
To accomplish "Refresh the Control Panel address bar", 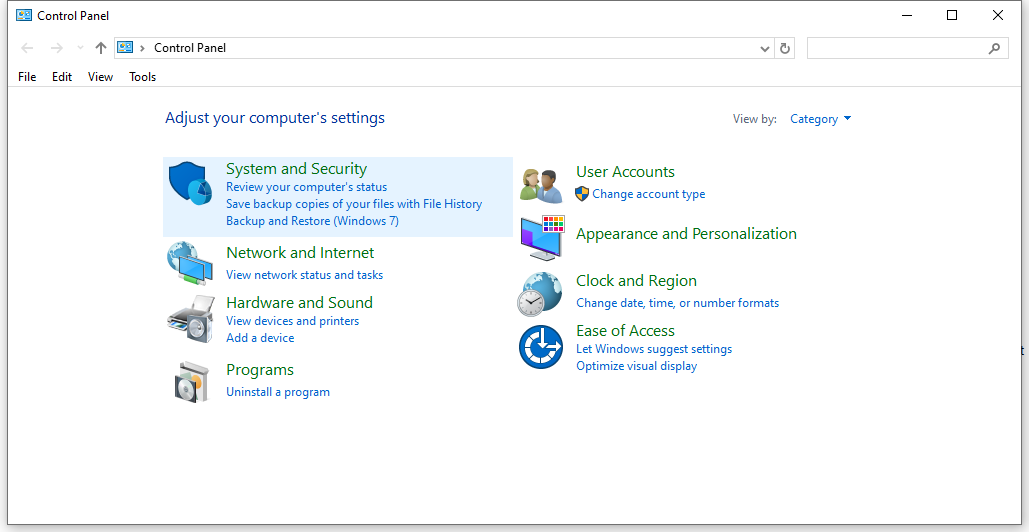I will (x=785, y=48).
